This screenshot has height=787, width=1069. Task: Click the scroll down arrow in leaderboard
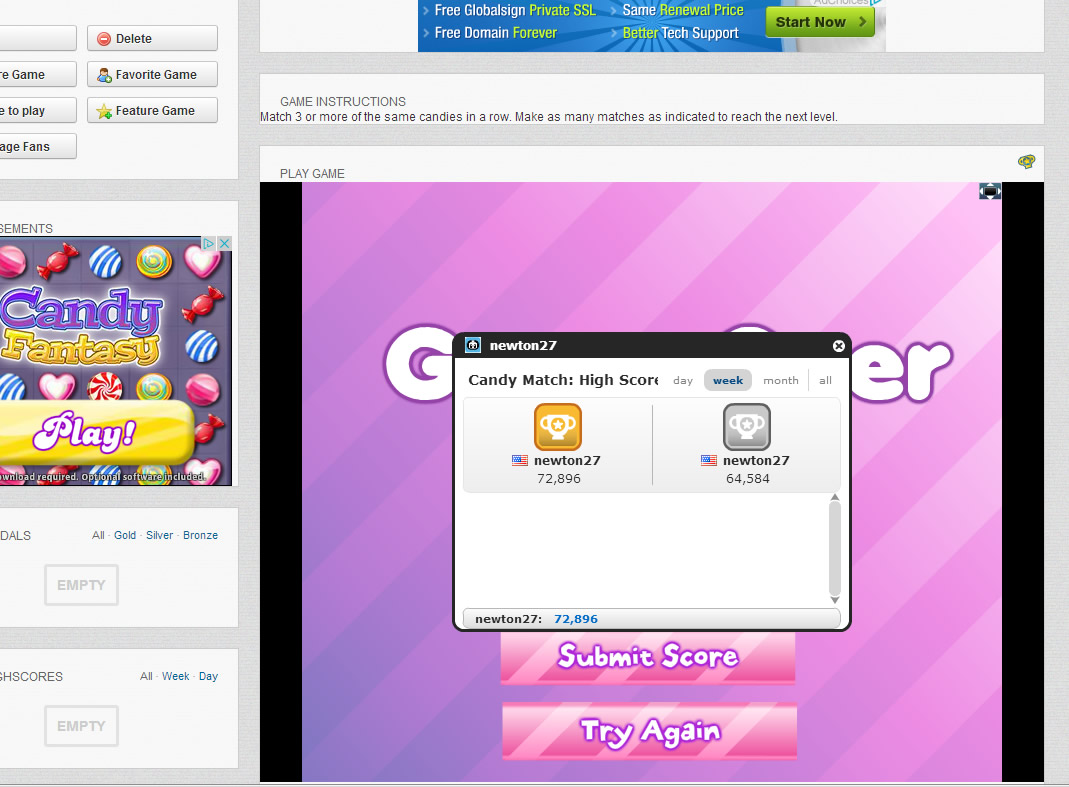[835, 599]
